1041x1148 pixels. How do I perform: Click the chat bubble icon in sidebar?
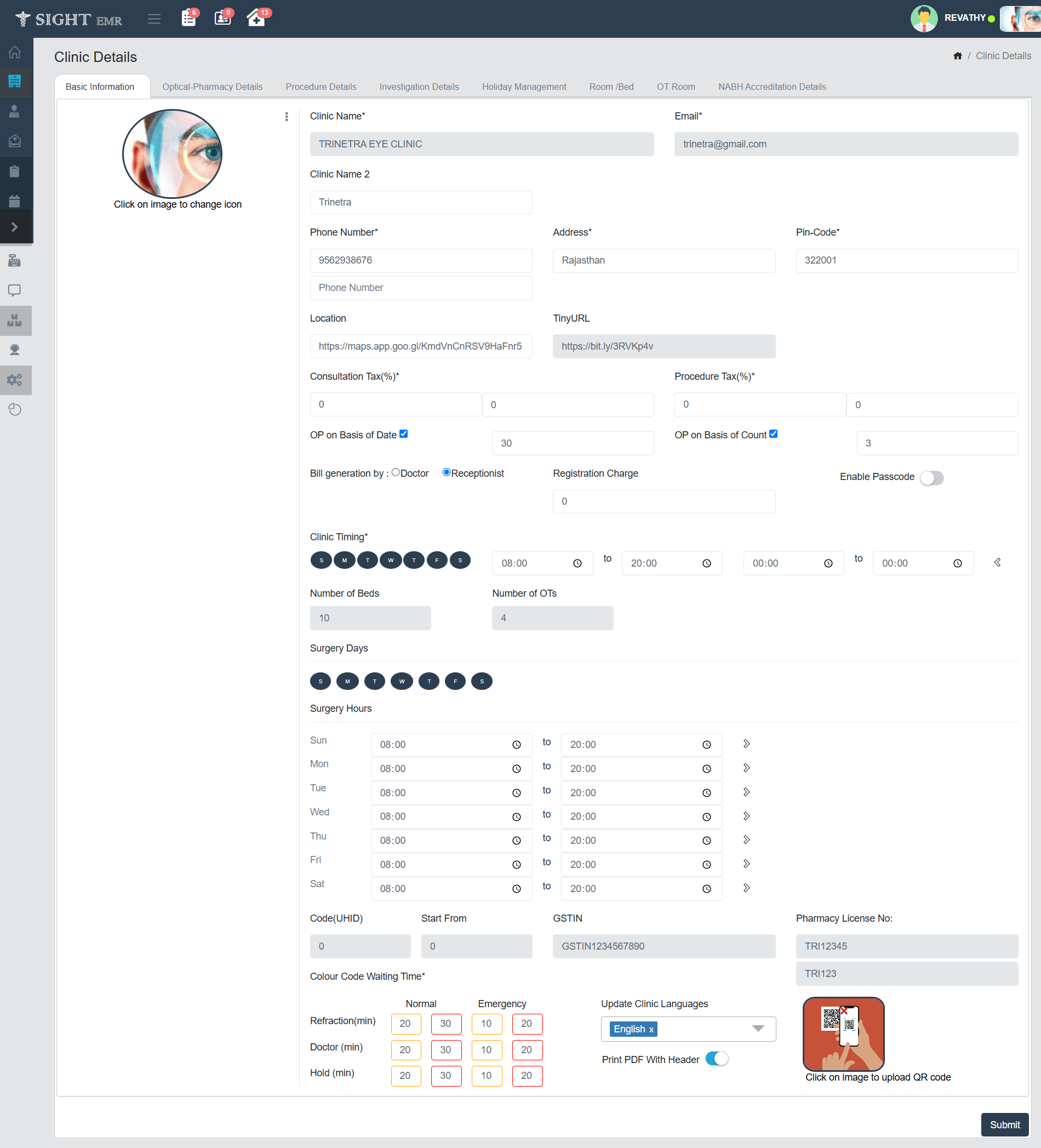pos(15,290)
